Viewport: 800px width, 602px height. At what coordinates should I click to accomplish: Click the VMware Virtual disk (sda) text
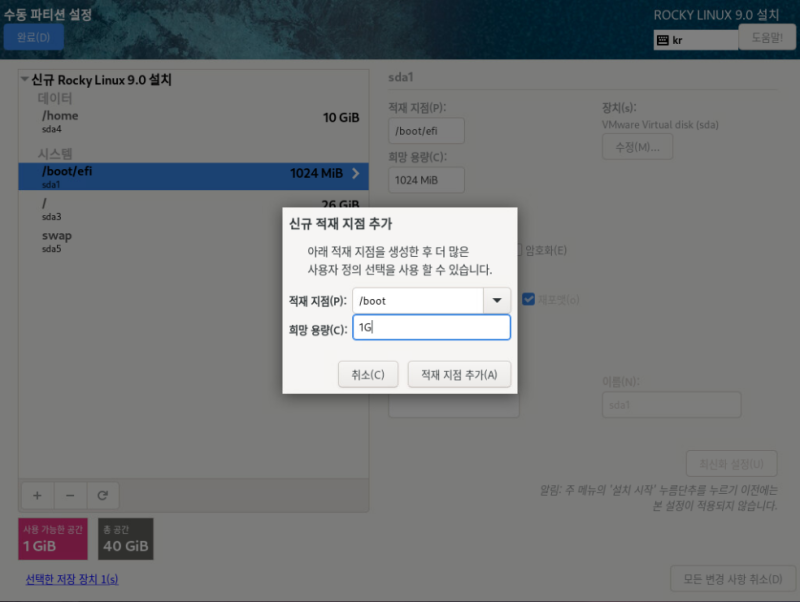(660, 124)
